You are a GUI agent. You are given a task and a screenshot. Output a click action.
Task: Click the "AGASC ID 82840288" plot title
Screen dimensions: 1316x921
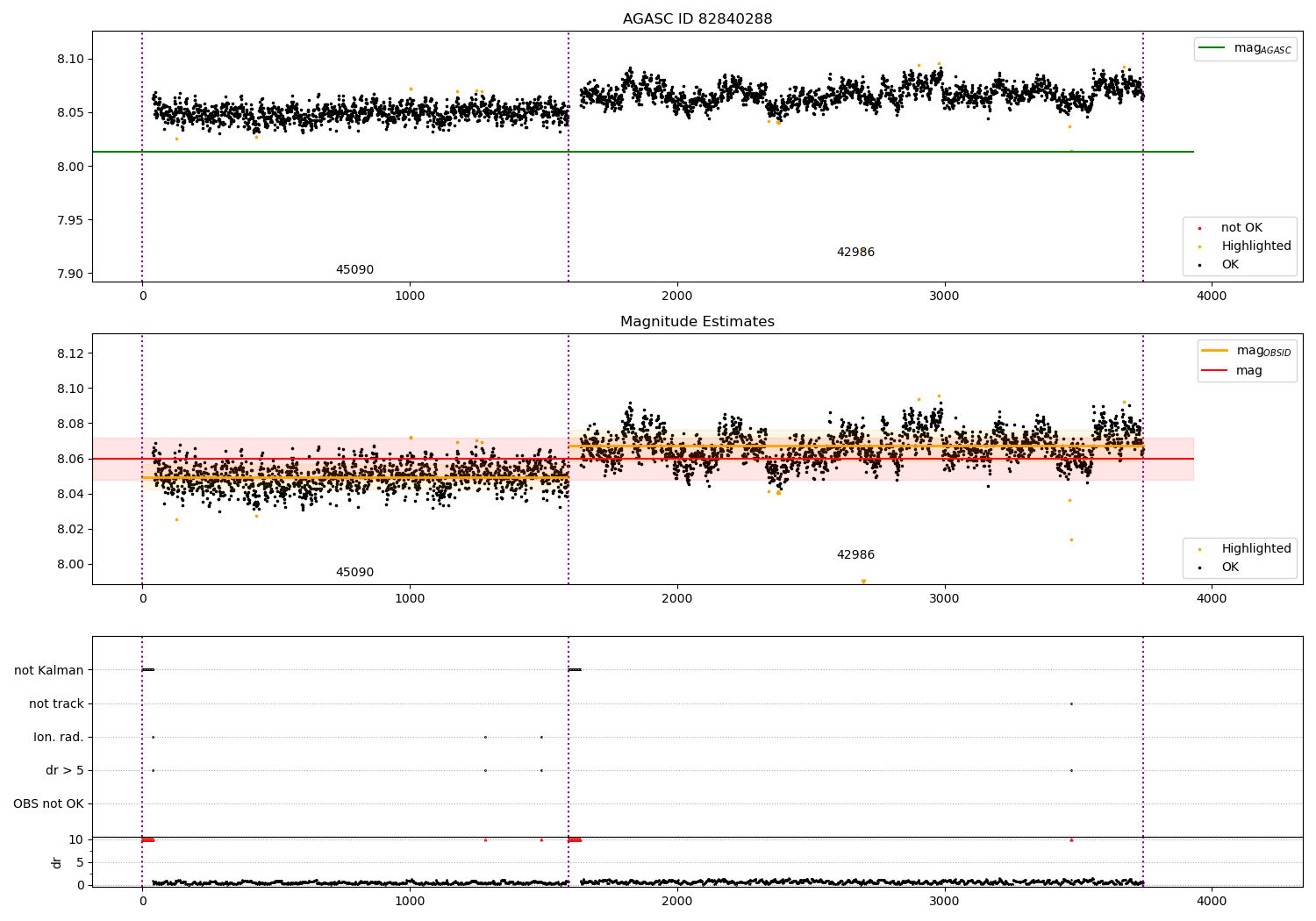[697, 18]
